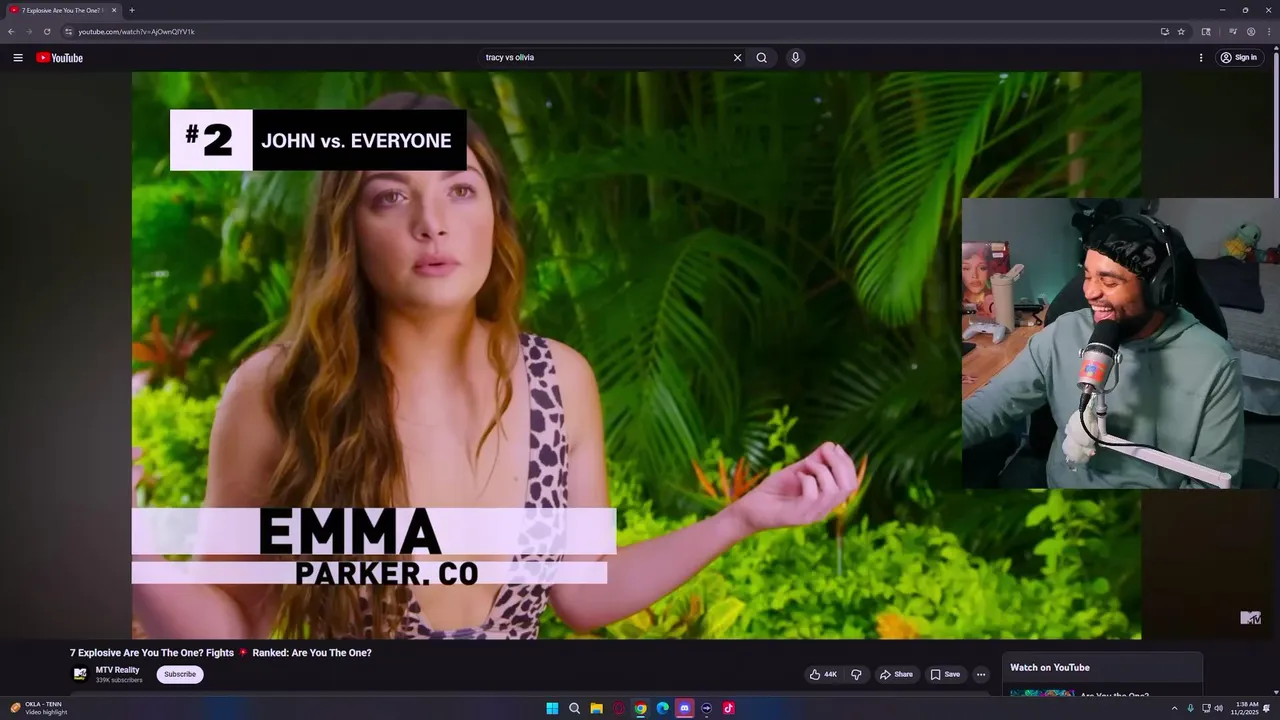Run search with the magnifier button
This screenshot has width=1280, height=720.
(x=762, y=58)
